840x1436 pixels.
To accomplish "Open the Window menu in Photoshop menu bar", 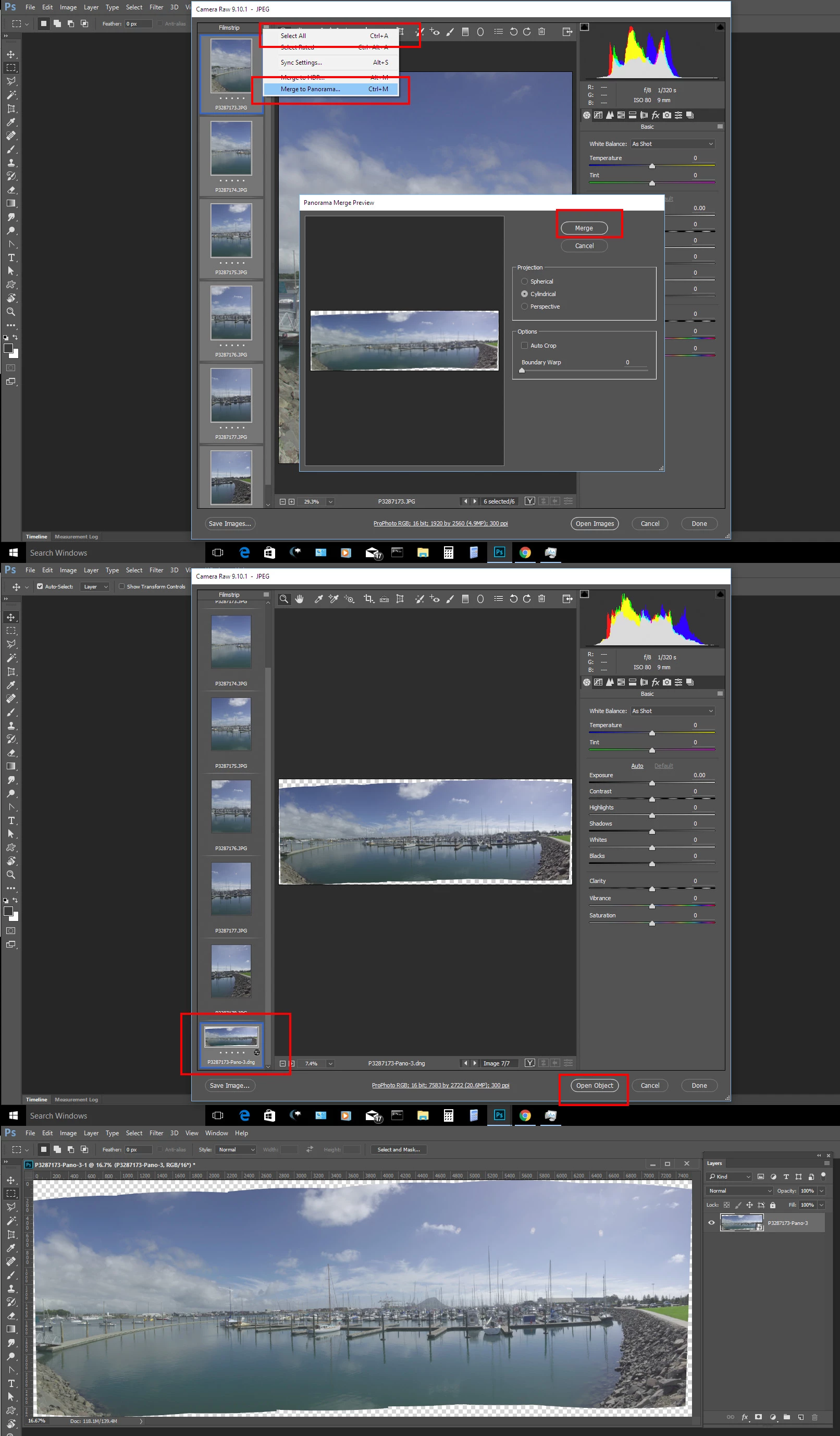I will tap(217, 1133).
